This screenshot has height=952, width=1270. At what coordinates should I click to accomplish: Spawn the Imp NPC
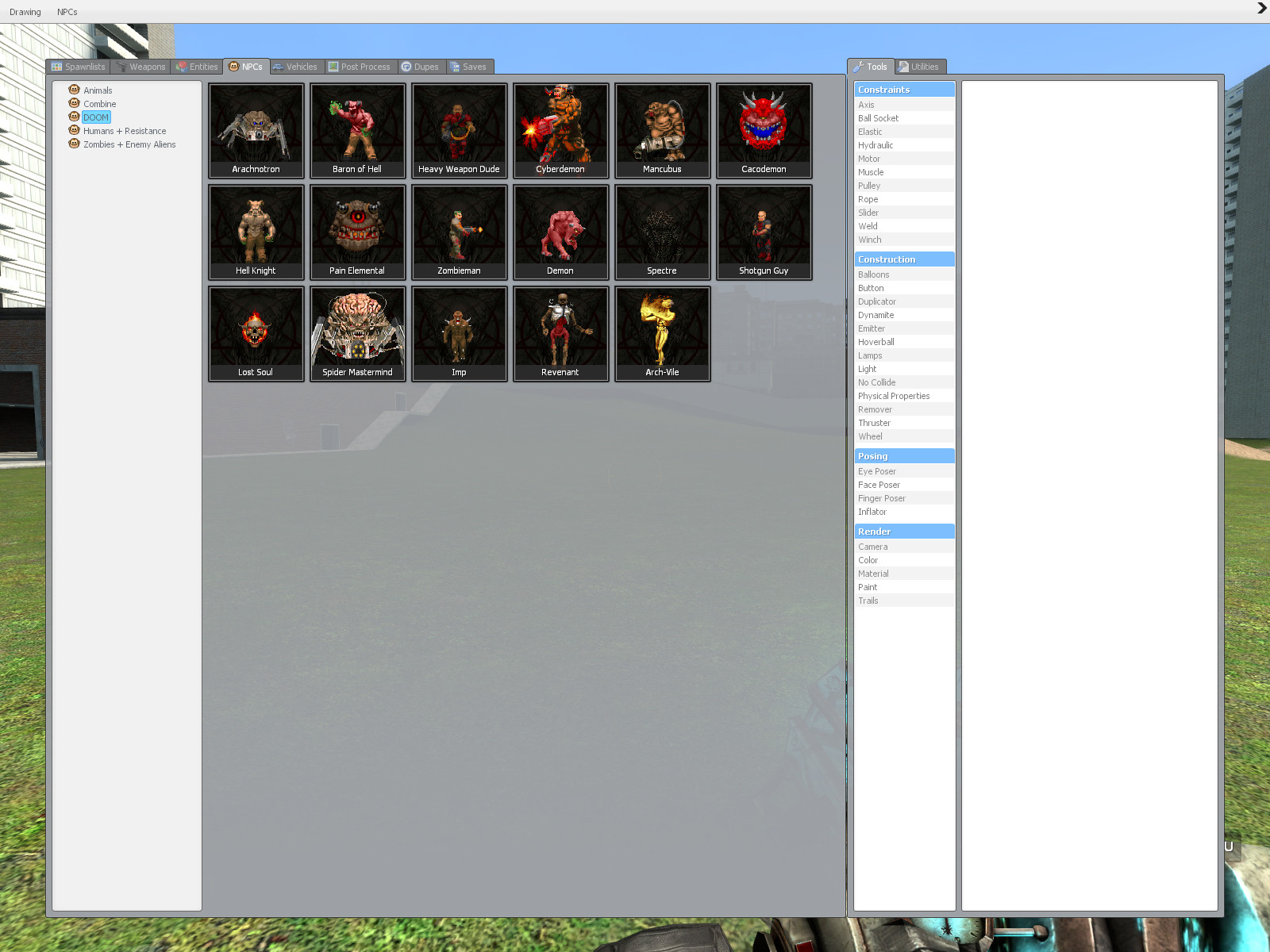[459, 334]
